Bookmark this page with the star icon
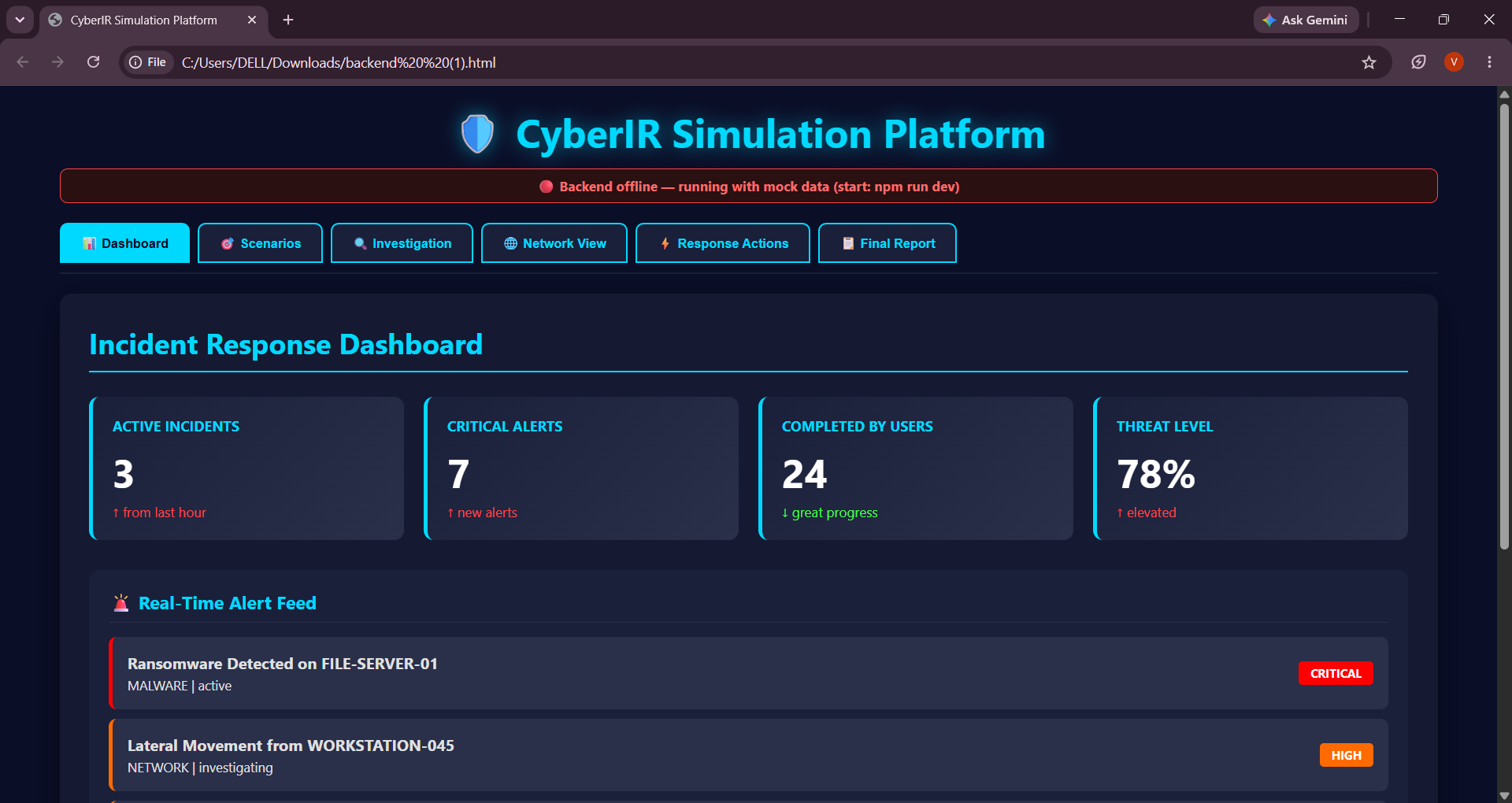Screen dimensions: 1512x803 click(1369, 62)
